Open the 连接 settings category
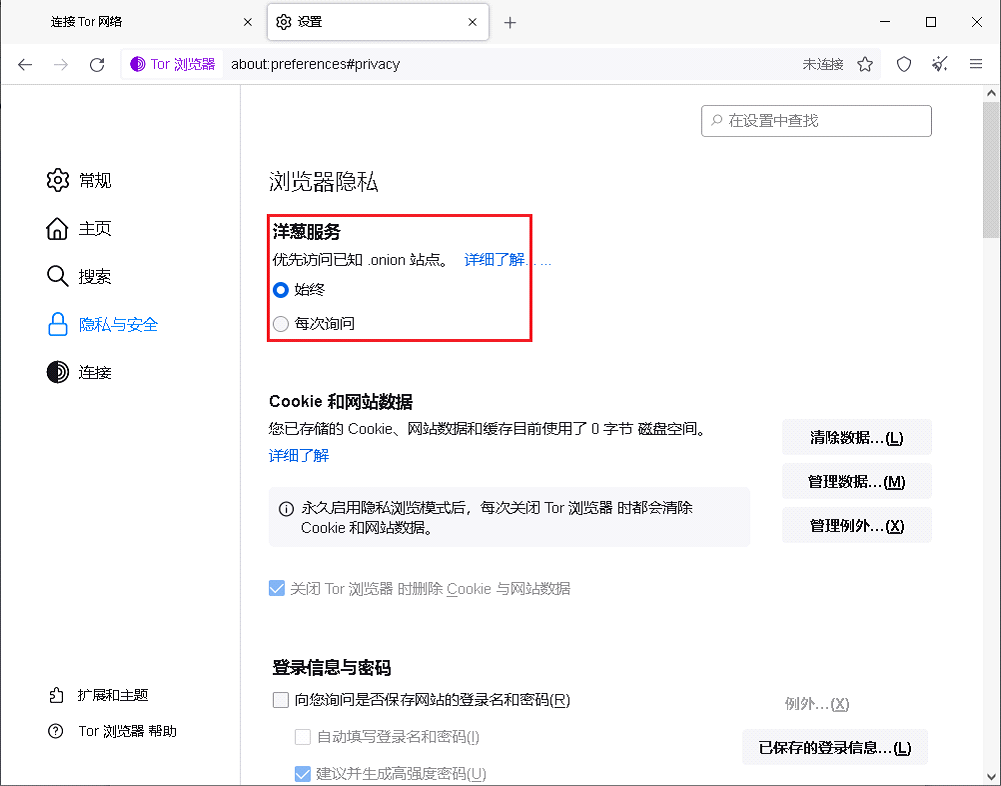Image resolution: width=1001 pixels, height=786 pixels. point(79,372)
